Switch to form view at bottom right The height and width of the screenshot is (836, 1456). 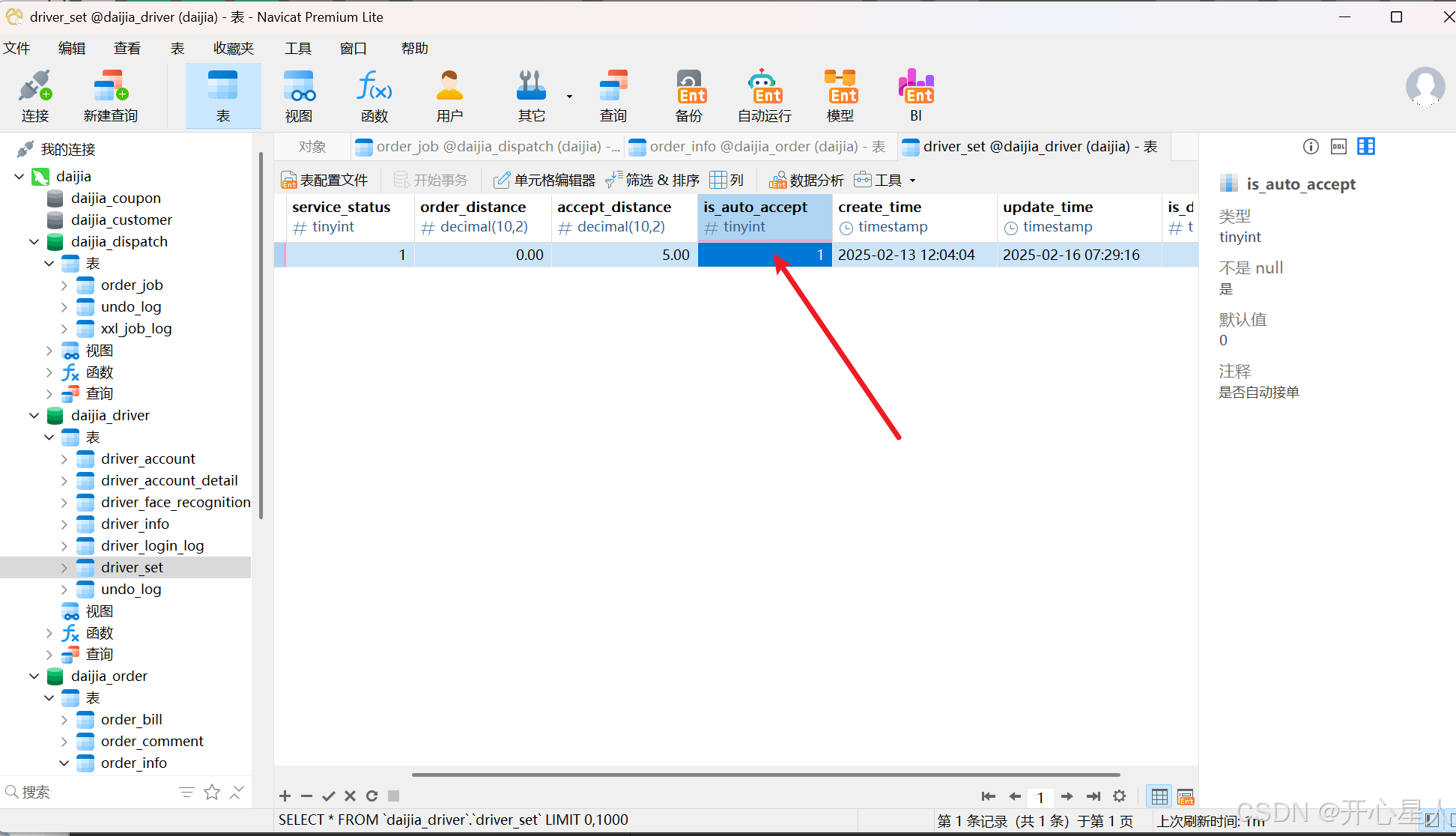pos(1186,796)
